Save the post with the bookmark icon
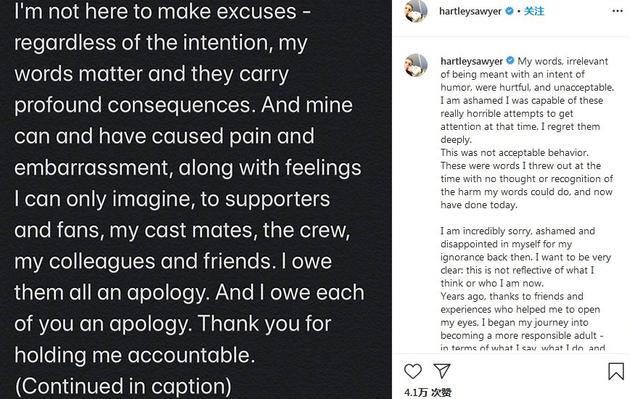The height and width of the screenshot is (399, 630). 616,371
